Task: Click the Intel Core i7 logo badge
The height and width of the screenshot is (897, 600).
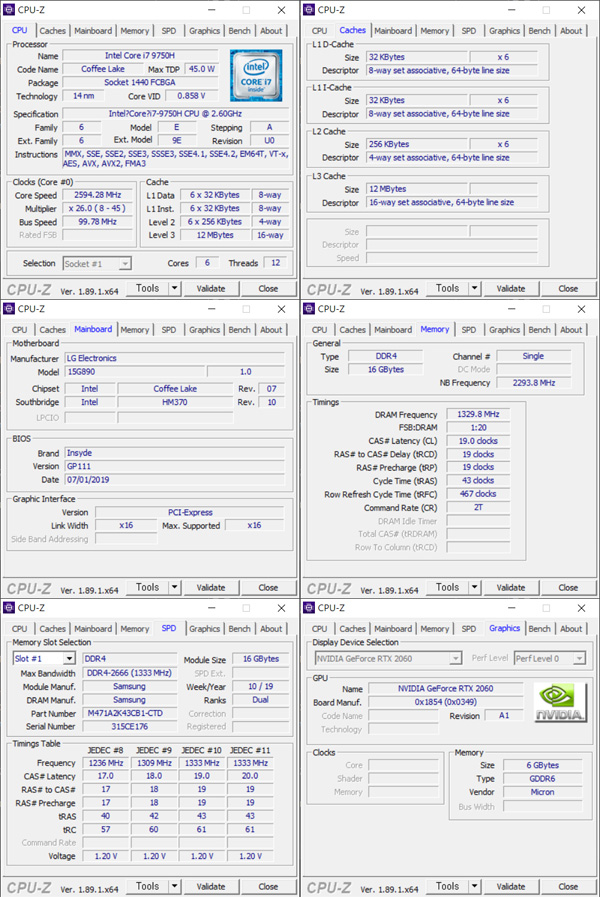Action: point(256,76)
